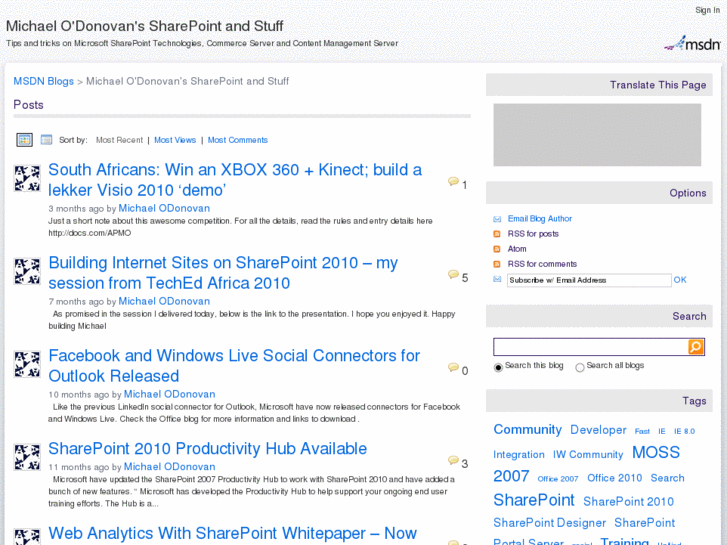
Task: Click avatar beside Building Internet Sites post
Action: 27,271
